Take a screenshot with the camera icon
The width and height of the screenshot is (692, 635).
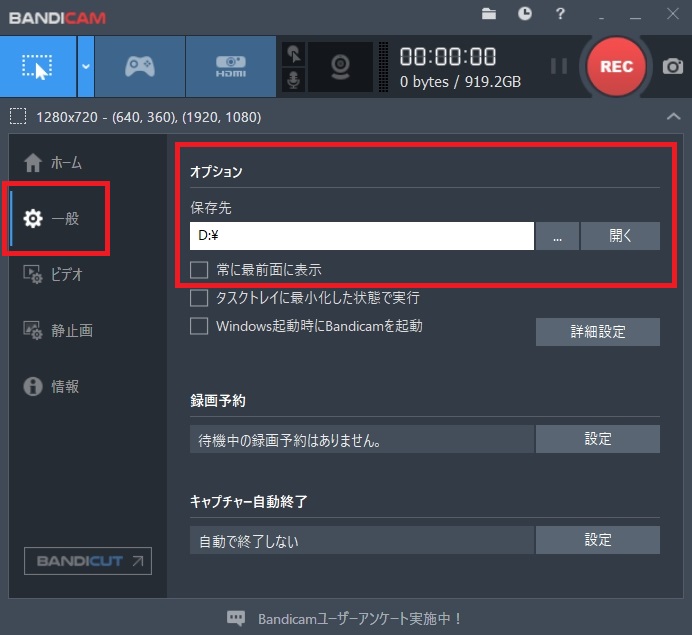673,67
